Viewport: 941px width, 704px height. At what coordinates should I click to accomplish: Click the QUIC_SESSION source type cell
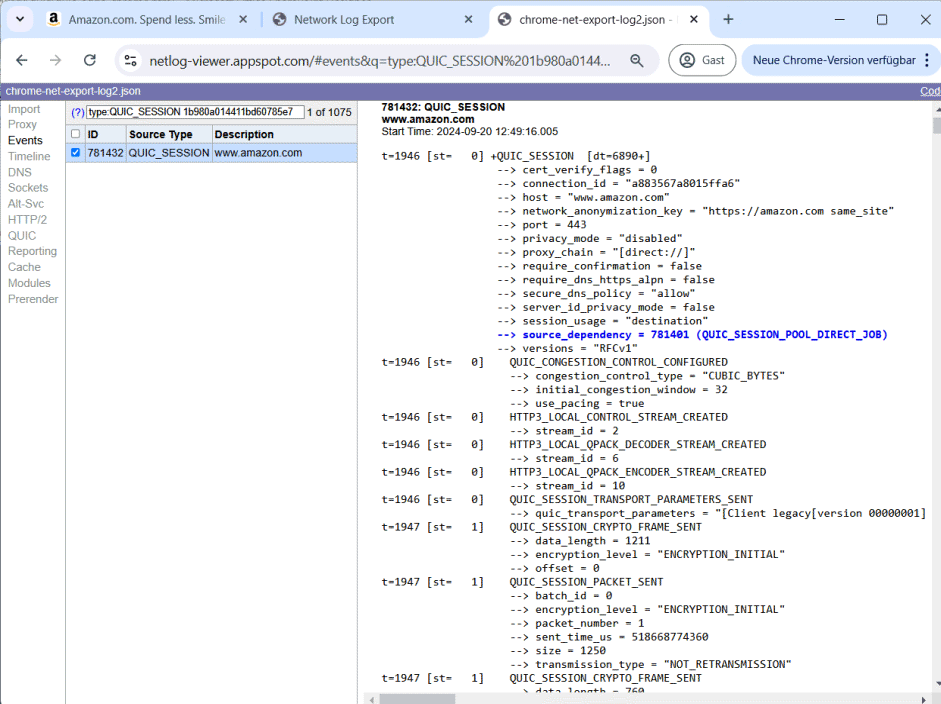tap(169, 153)
